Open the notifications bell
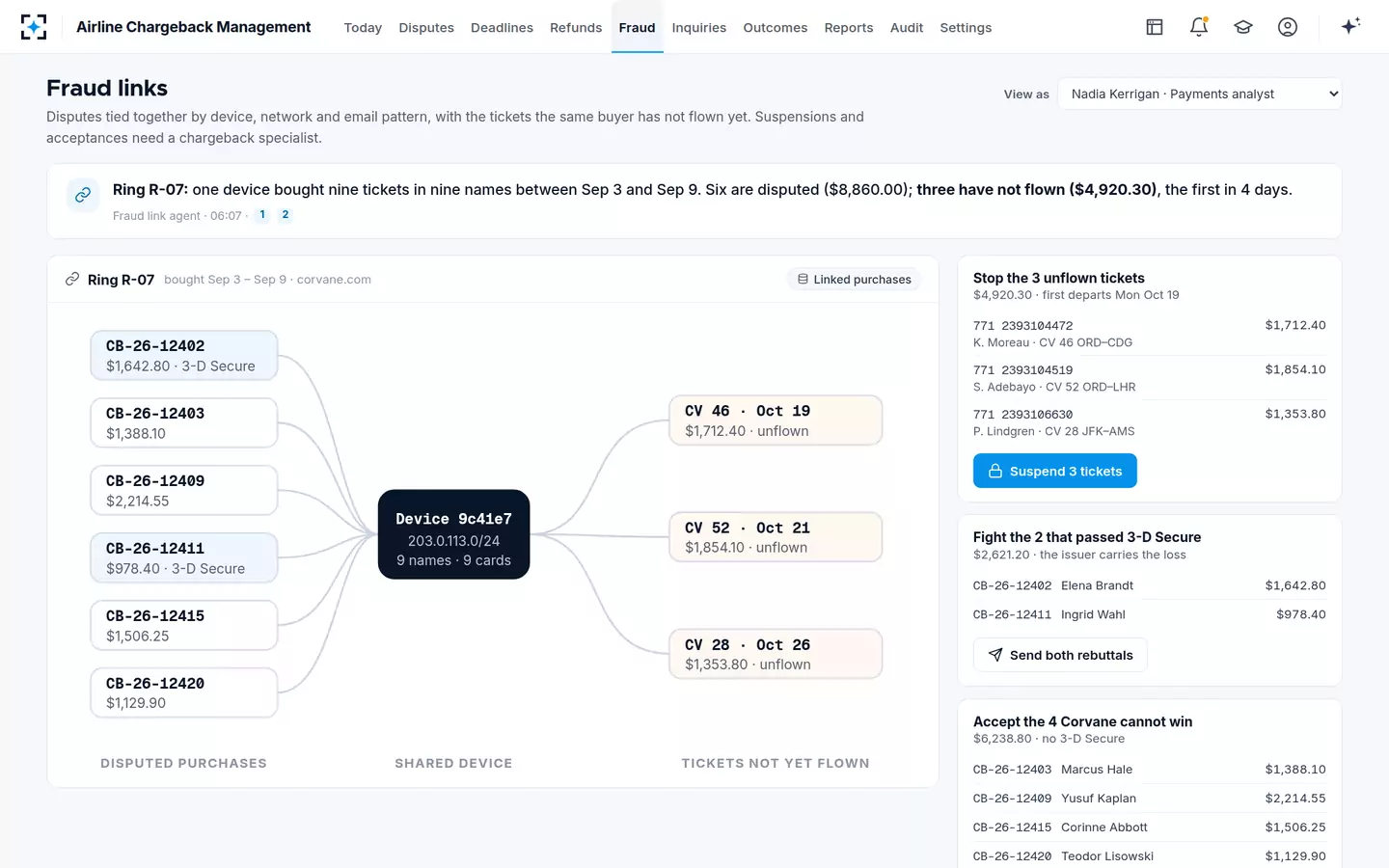 [x=1199, y=27]
